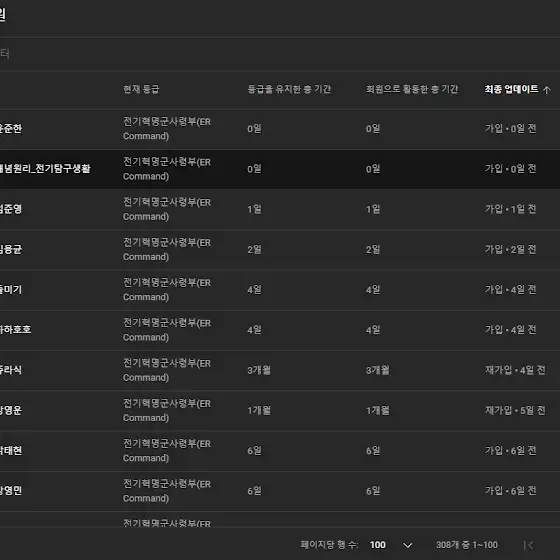Click the 회원으로 활동한 총 기간 column header
Viewport: 560px width, 560px height.
pos(412,89)
